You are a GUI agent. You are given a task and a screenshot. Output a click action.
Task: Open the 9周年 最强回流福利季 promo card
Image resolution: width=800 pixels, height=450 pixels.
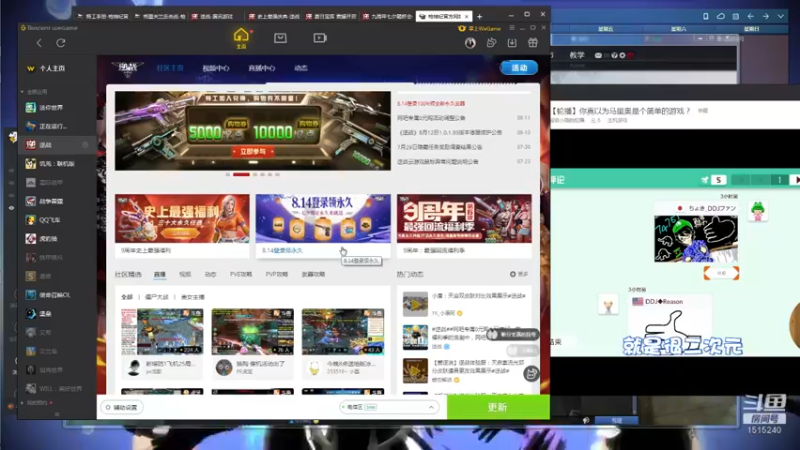(464, 226)
